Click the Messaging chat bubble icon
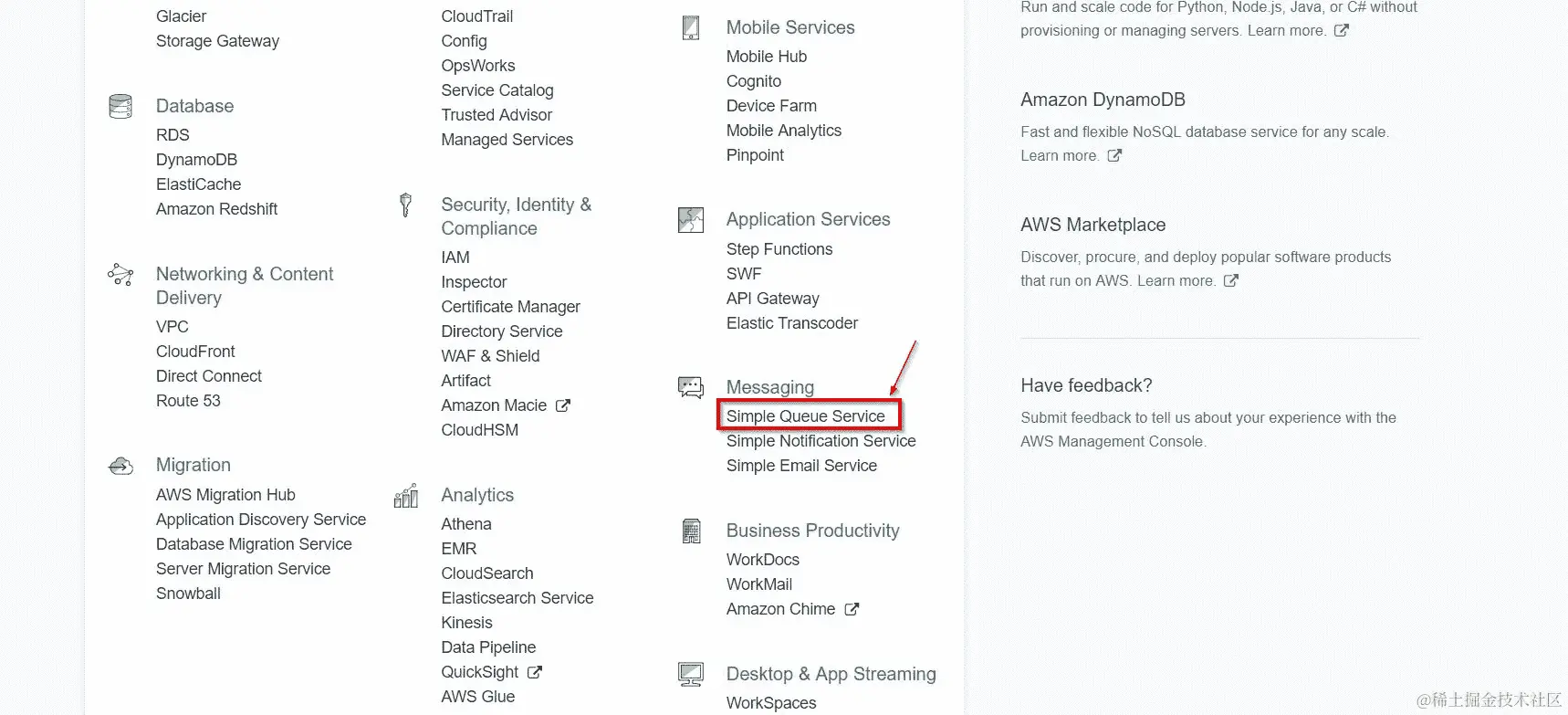 691,388
